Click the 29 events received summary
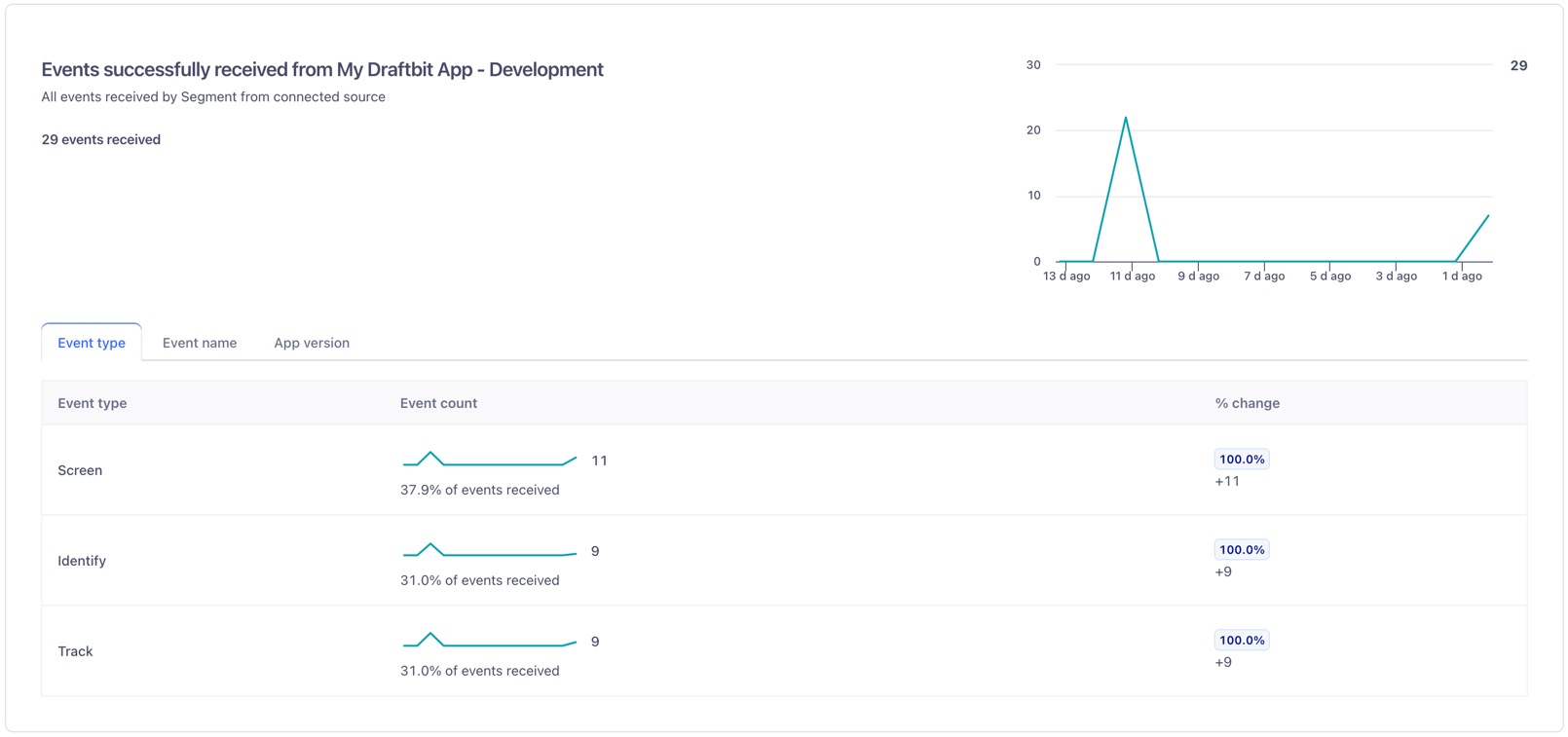This screenshot has width=1568, height=737. click(x=101, y=139)
